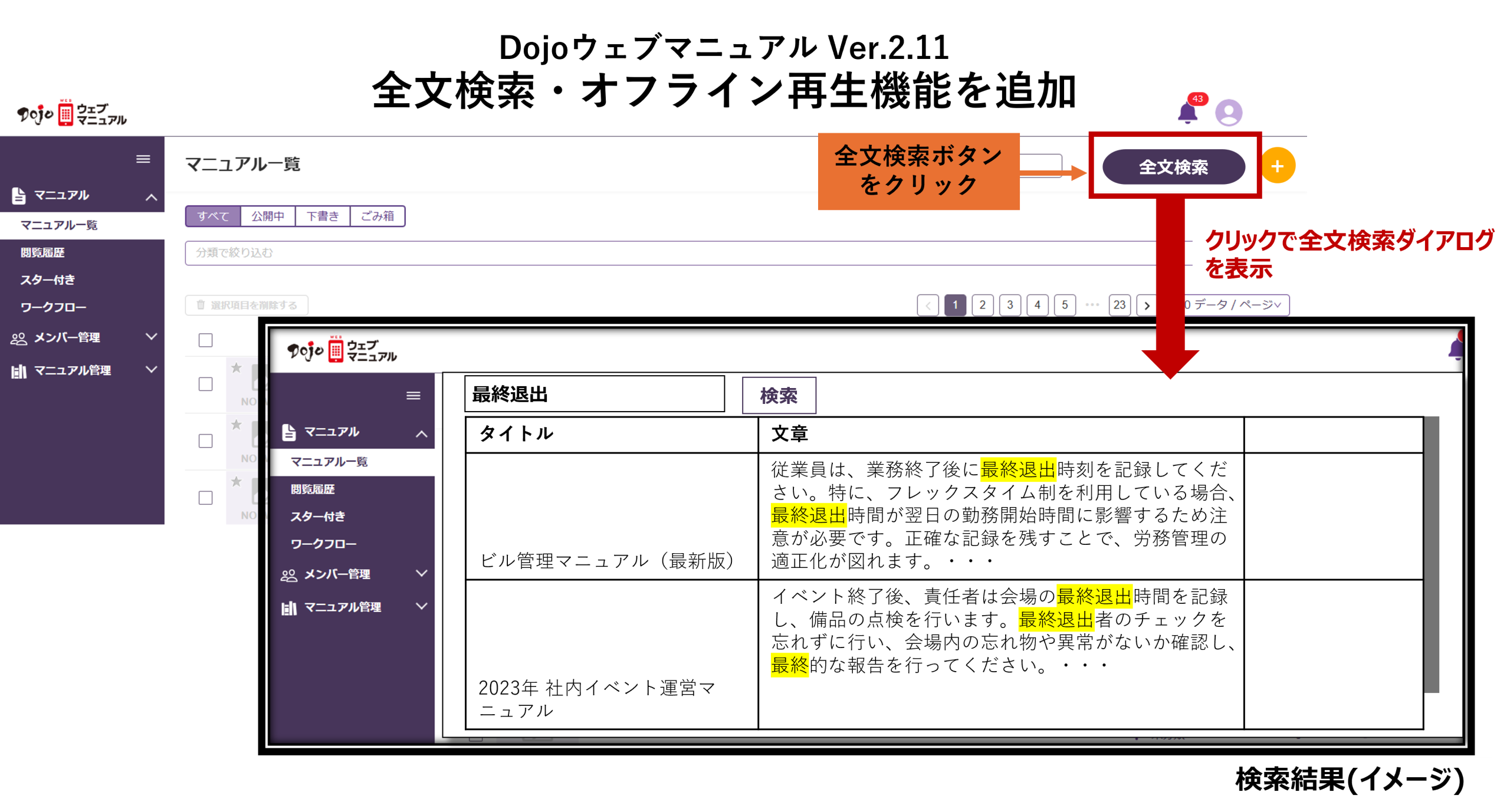
Task: Select the すべて filter tab
Action: (x=213, y=216)
